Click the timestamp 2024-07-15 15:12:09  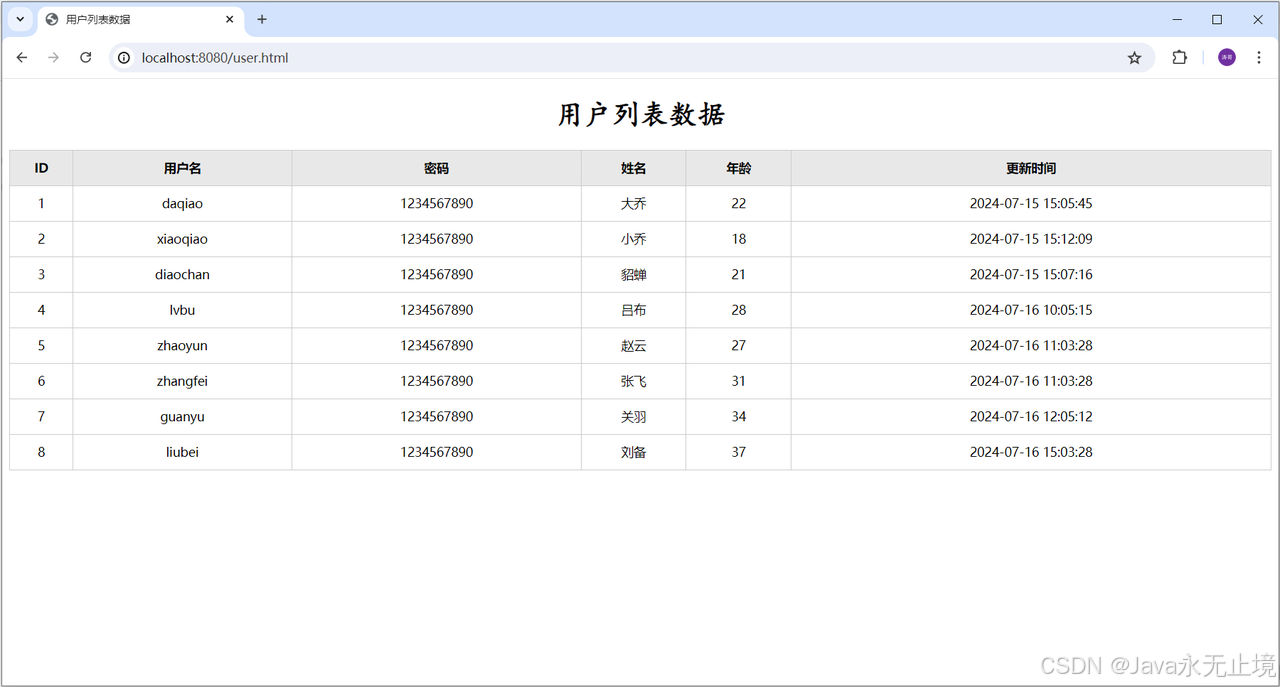point(1031,239)
